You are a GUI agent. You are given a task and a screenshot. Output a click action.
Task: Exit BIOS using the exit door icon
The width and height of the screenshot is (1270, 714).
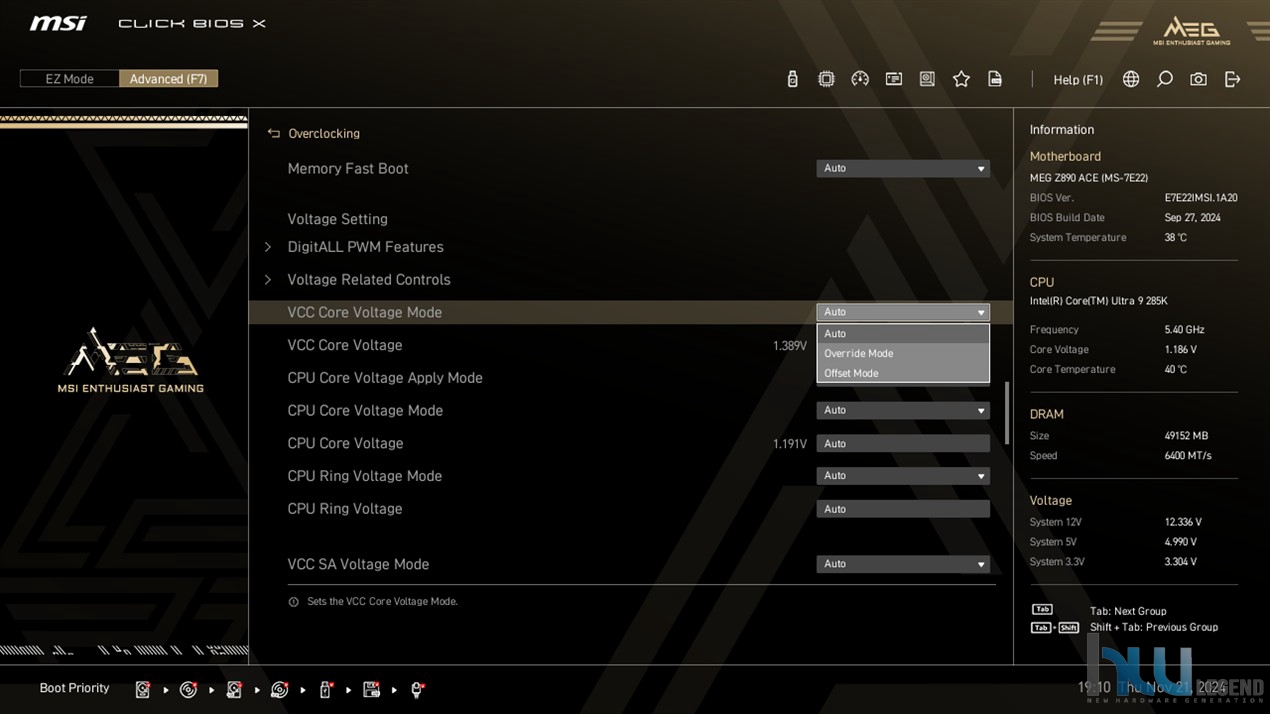click(x=1232, y=79)
